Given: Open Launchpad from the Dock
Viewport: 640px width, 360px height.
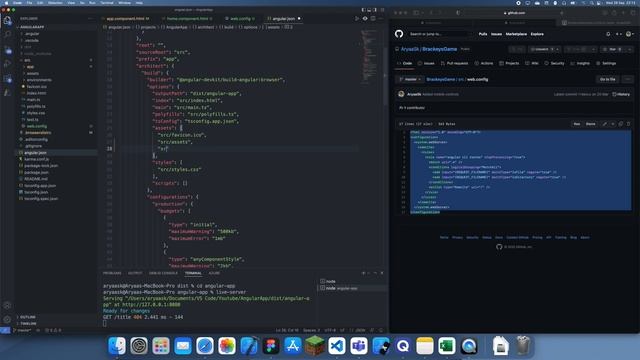Looking at the screenshot, I should coord(161,346).
